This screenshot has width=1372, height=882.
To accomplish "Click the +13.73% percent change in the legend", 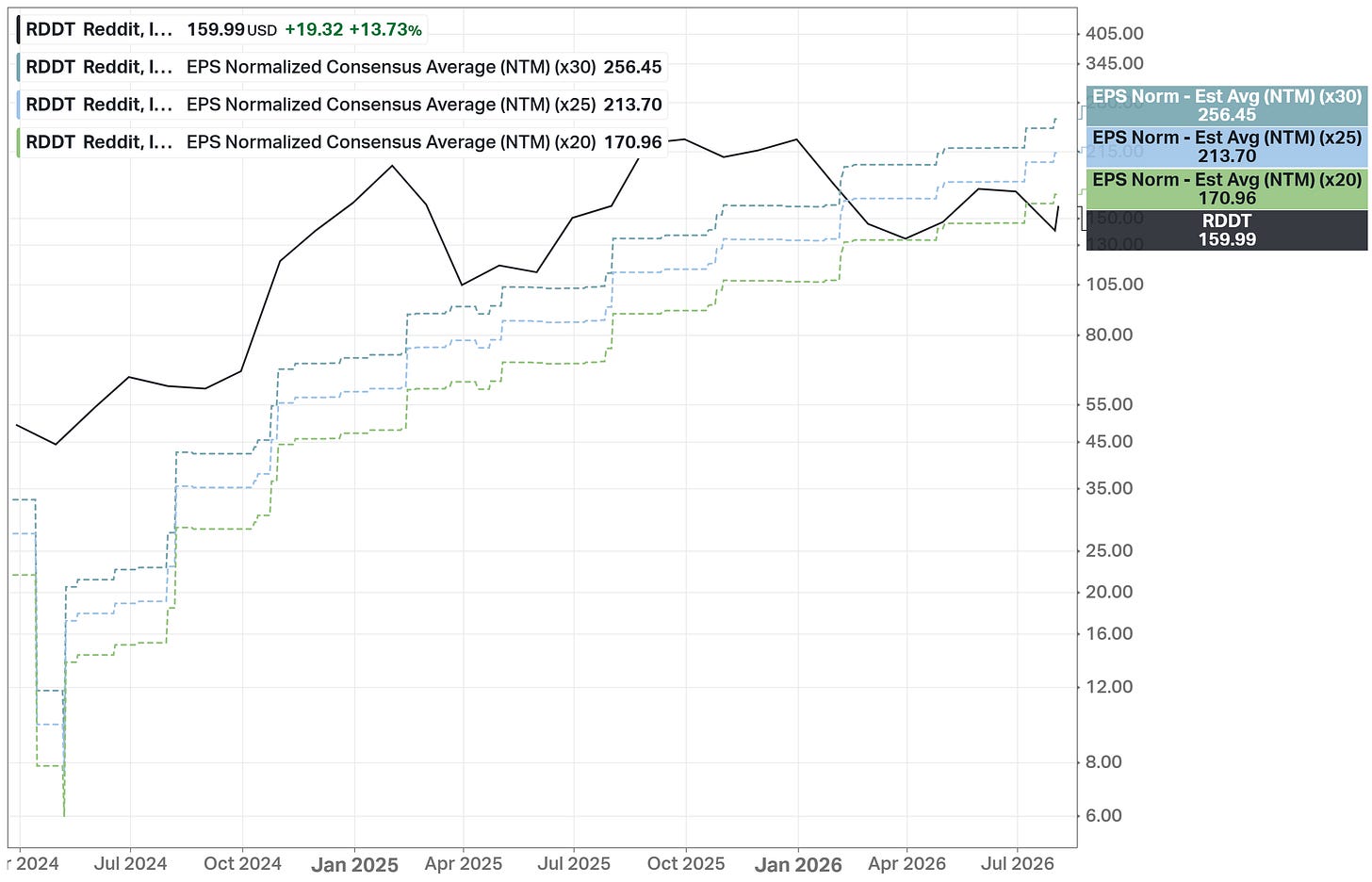I will (x=385, y=29).
